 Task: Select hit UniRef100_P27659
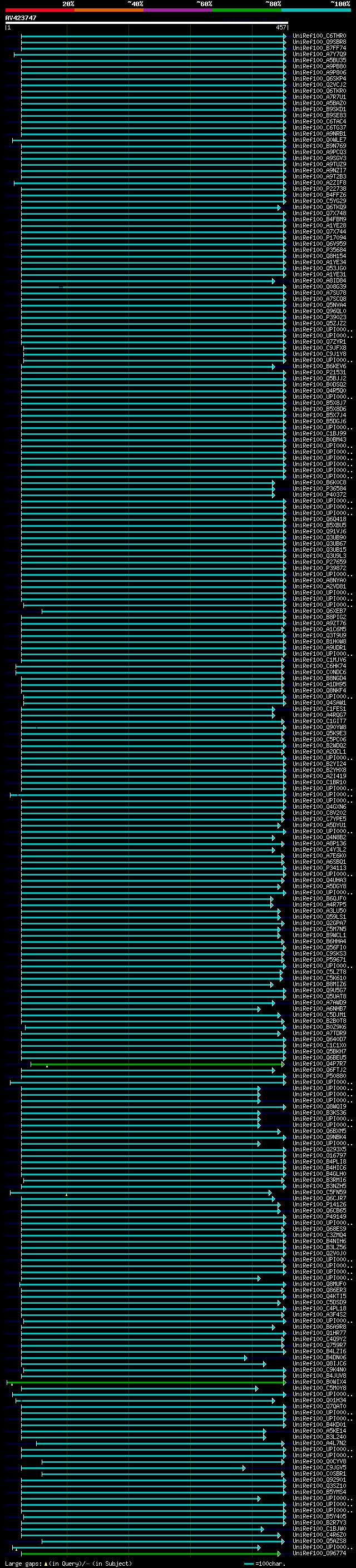click(319, 562)
